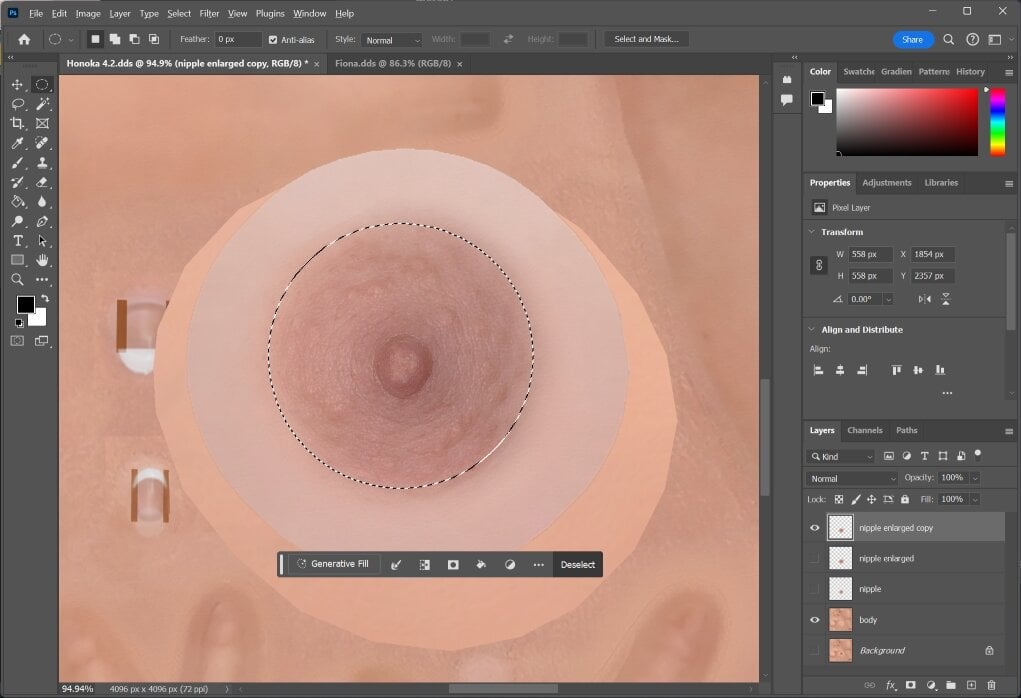Select the Spot Healing Brush tool
The height and width of the screenshot is (698, 1021).
tap(42, 143)
